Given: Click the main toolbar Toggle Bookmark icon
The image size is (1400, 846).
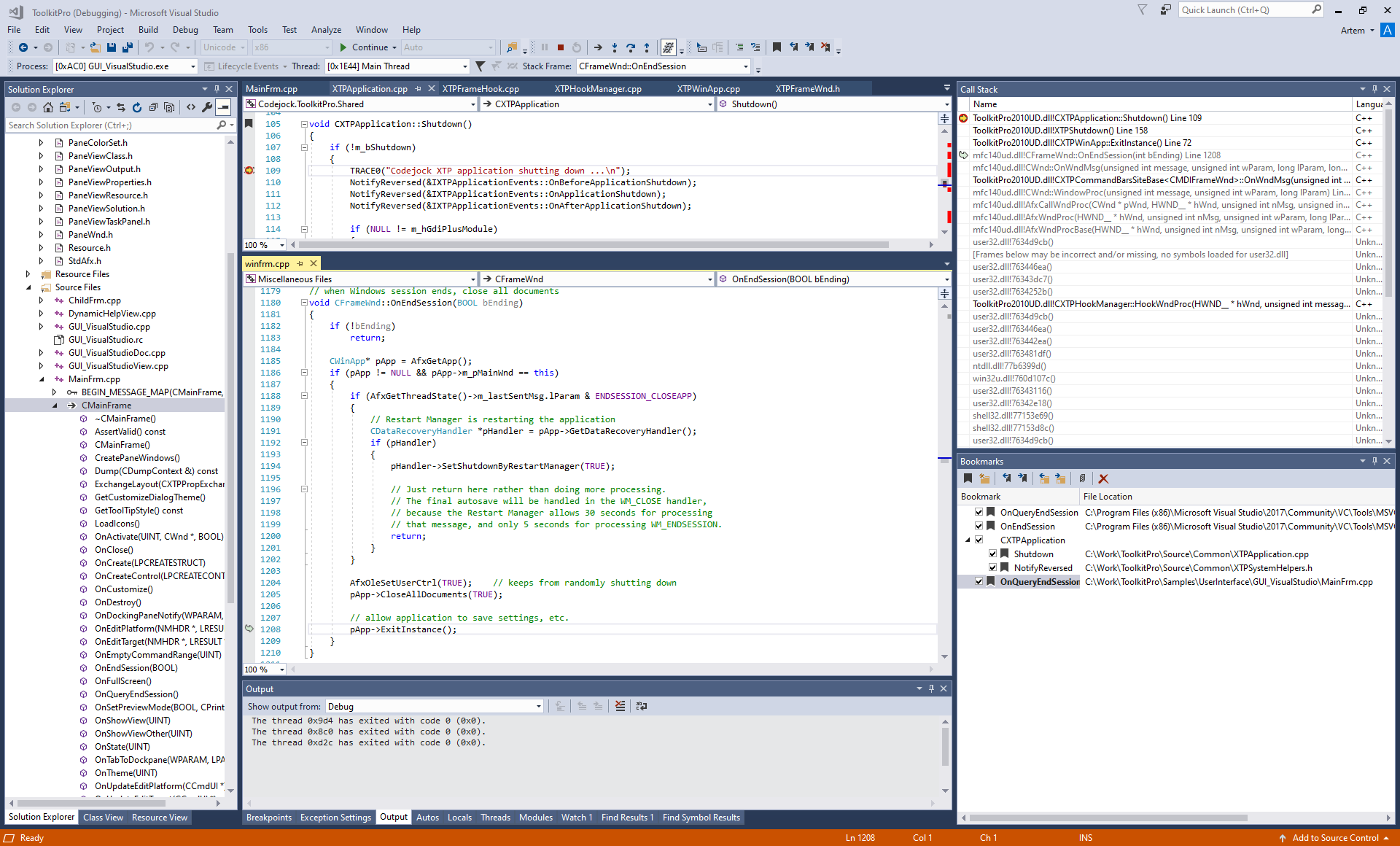Looking at the screenshot, I should click(x=777, y=47).
